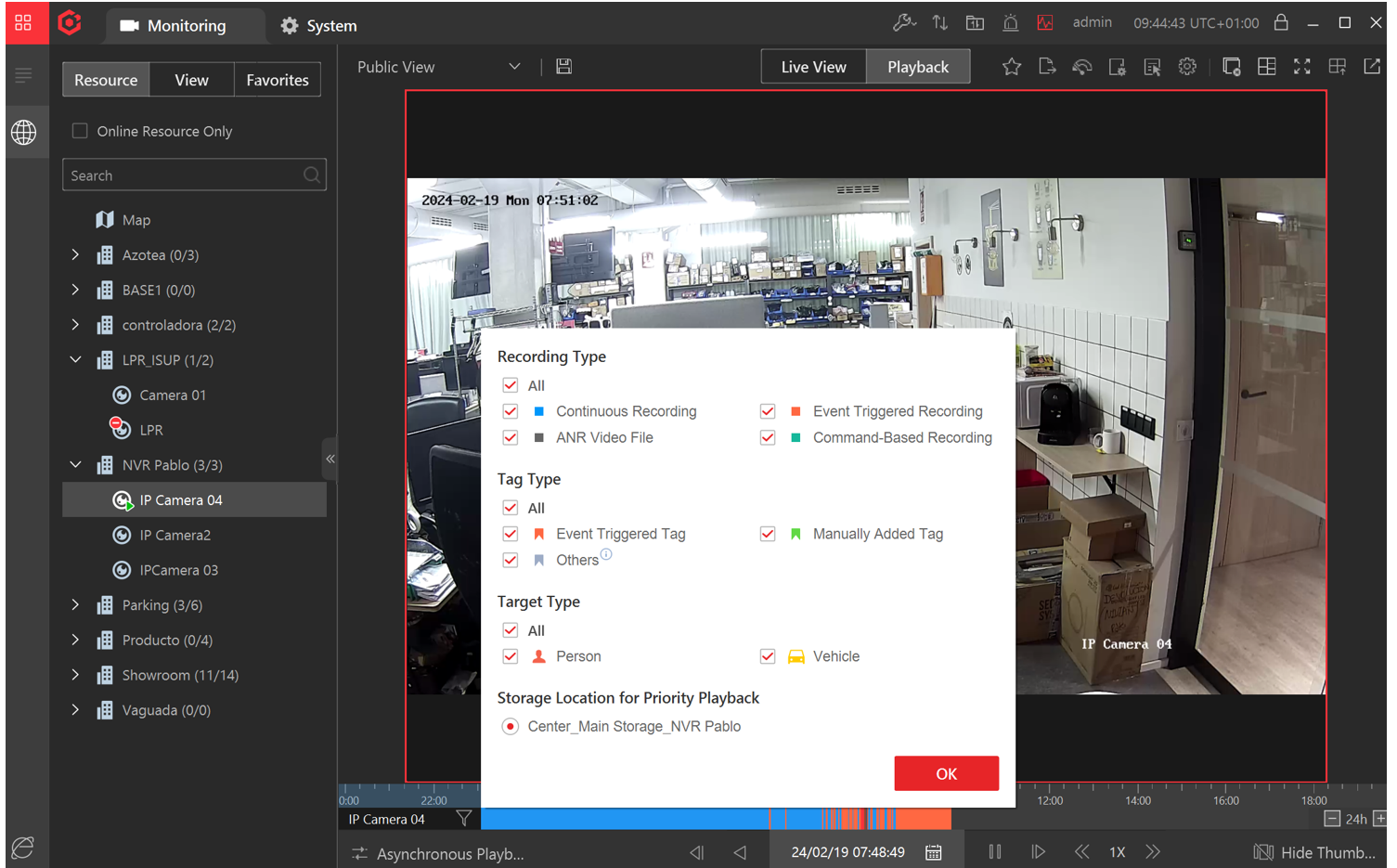The height and width of the screenshot is (868, 1397).
Task: Click the settings gear icon on playback toolbar
Action: pos(1187,66)
